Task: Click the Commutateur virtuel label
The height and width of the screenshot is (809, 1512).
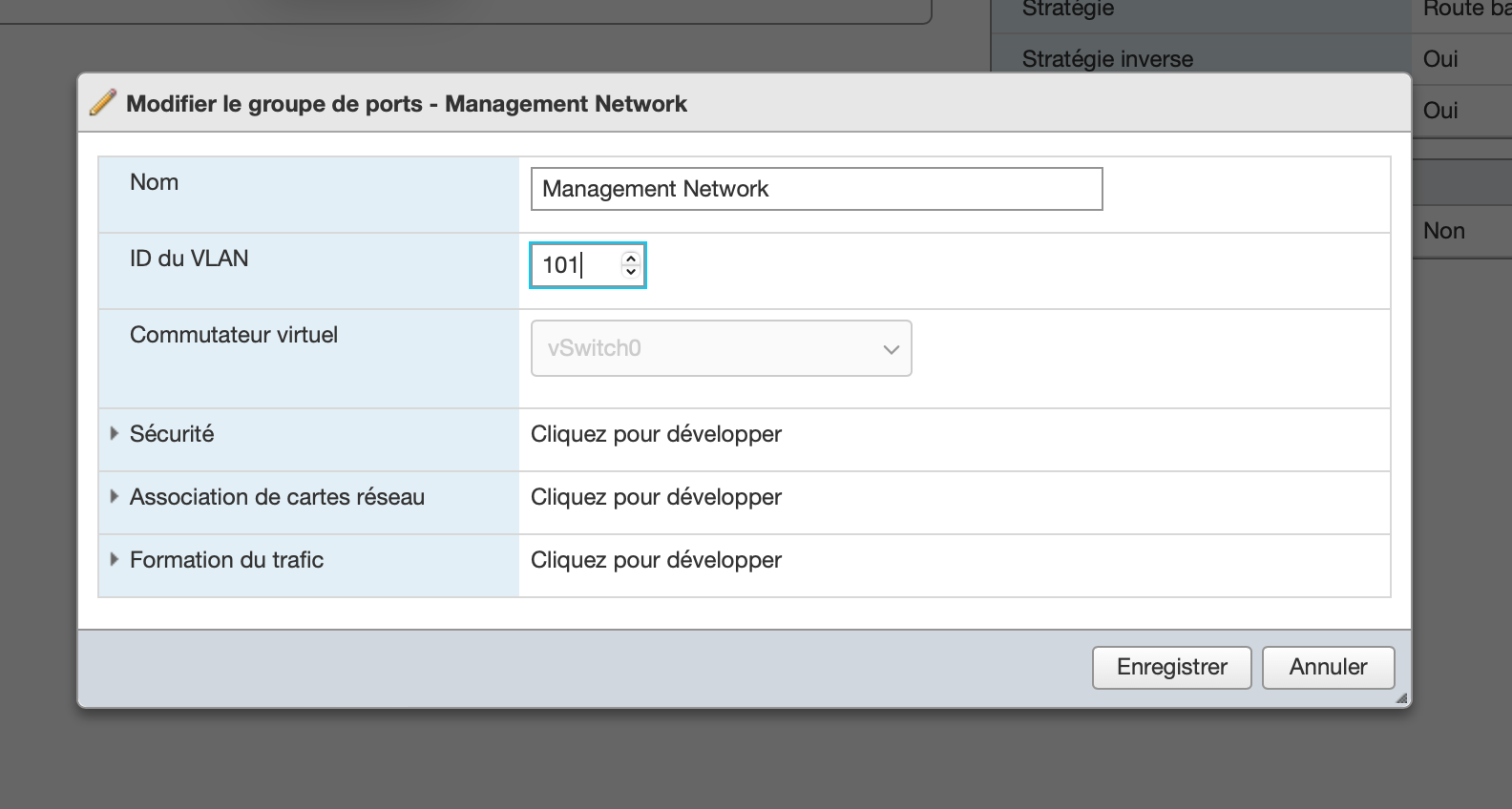Action: click(x=234, y=335)
